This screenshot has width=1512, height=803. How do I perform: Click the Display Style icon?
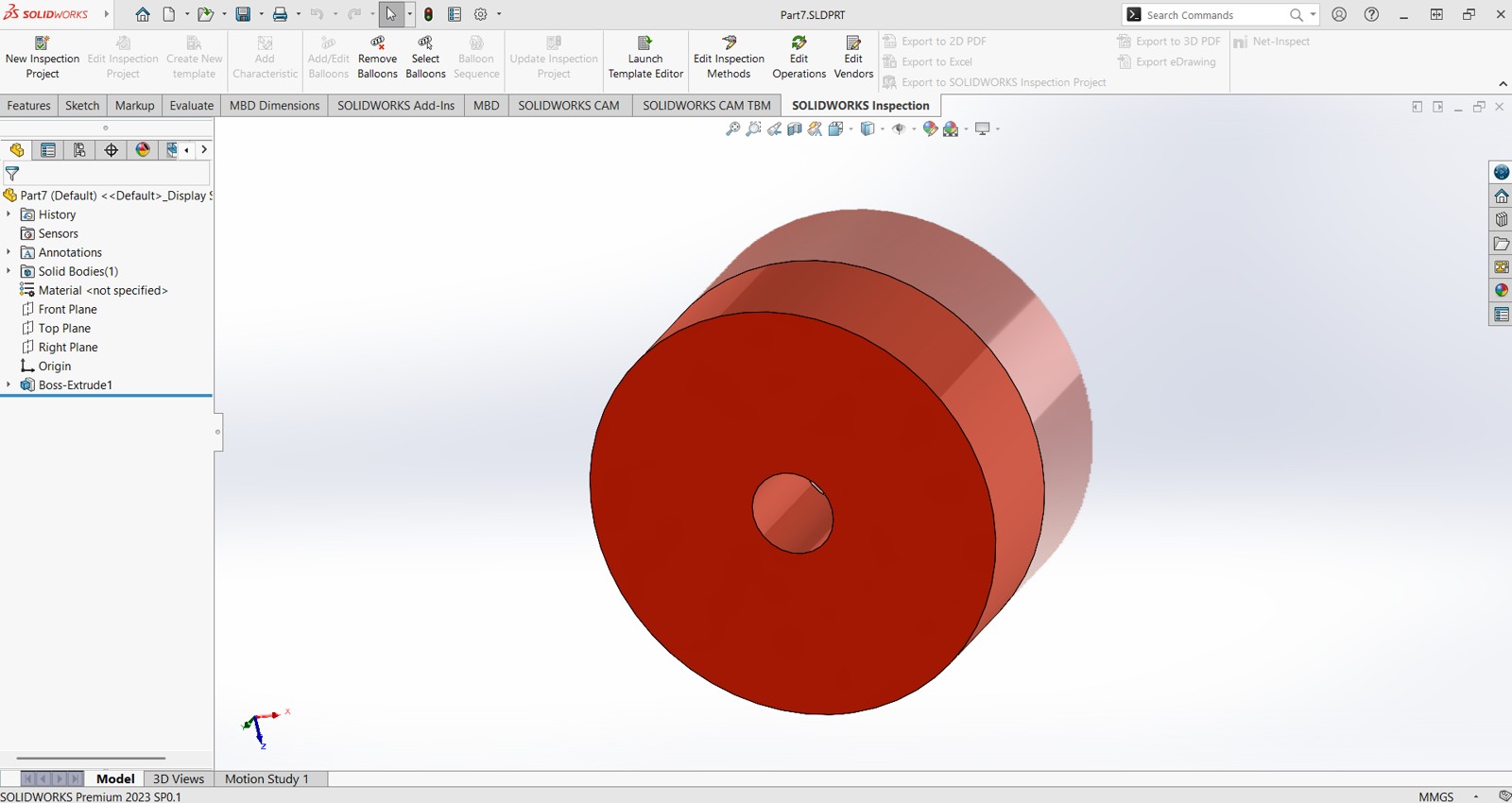pos(868,129)
